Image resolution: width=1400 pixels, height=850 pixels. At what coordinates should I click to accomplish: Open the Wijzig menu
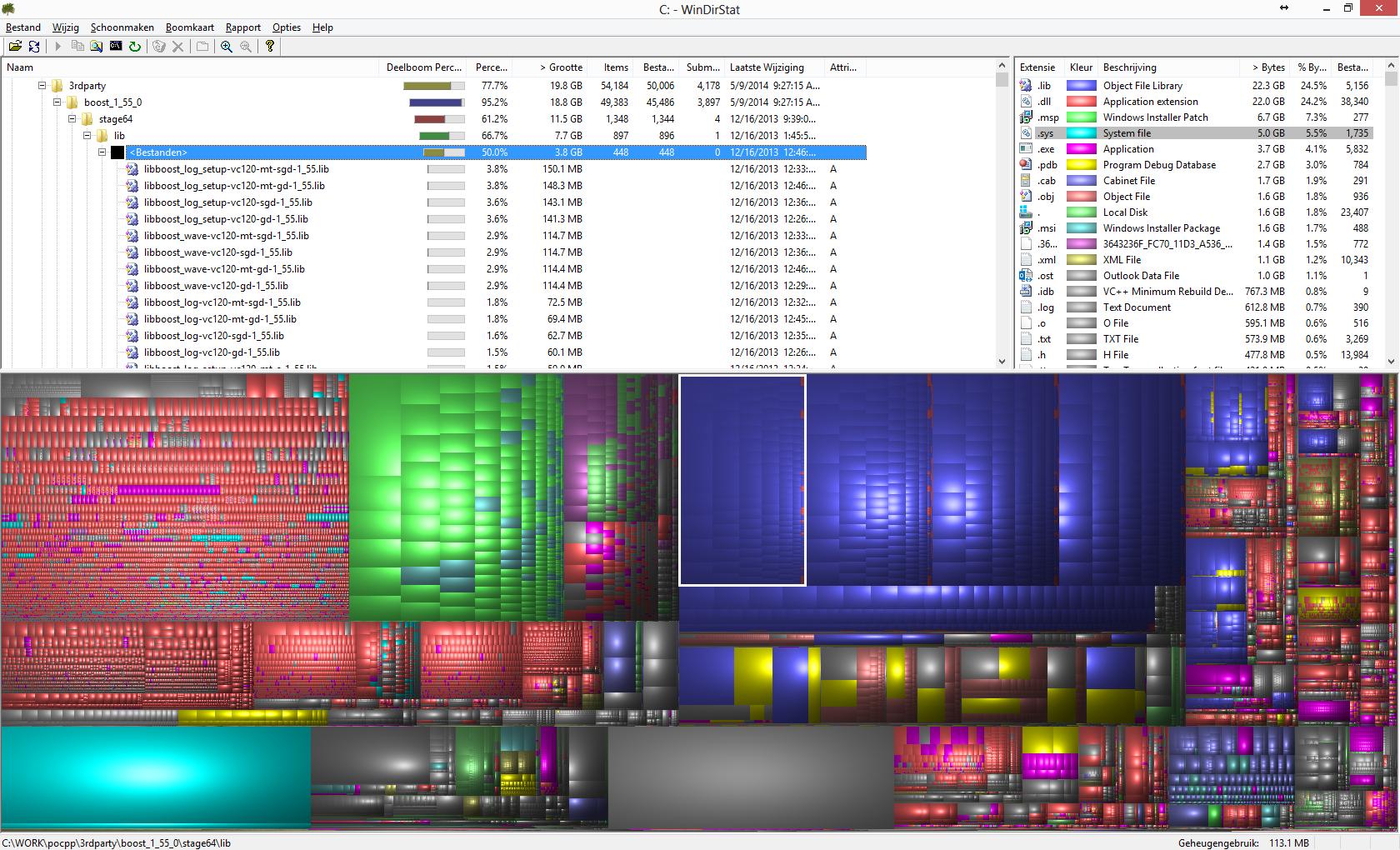[66, 27]
